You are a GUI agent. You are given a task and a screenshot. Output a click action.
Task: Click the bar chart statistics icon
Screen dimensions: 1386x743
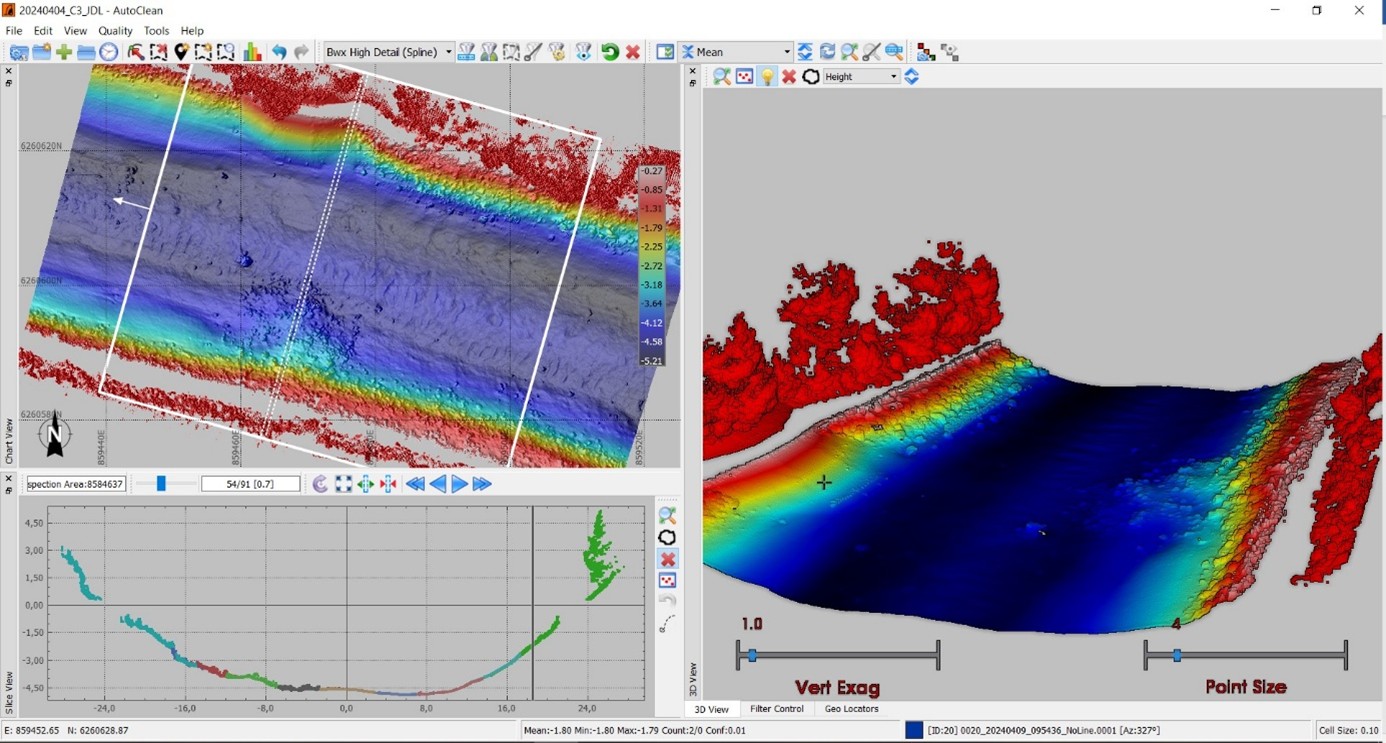pyautogui.click(x=252, y=52)
